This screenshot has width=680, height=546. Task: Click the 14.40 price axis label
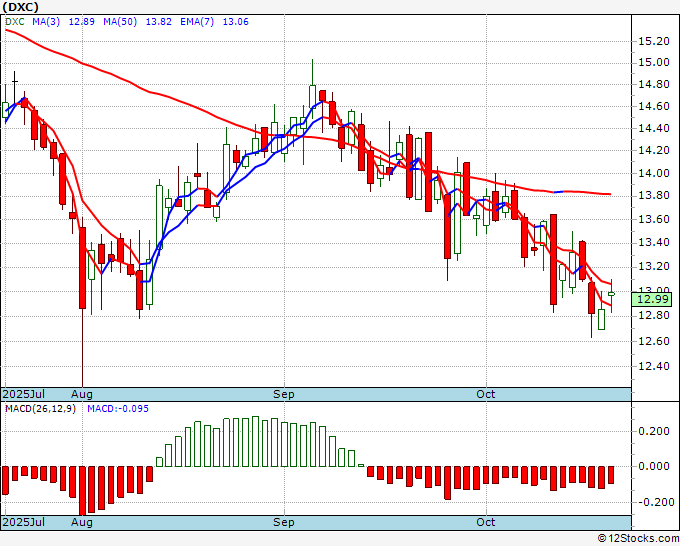(654, 128)
